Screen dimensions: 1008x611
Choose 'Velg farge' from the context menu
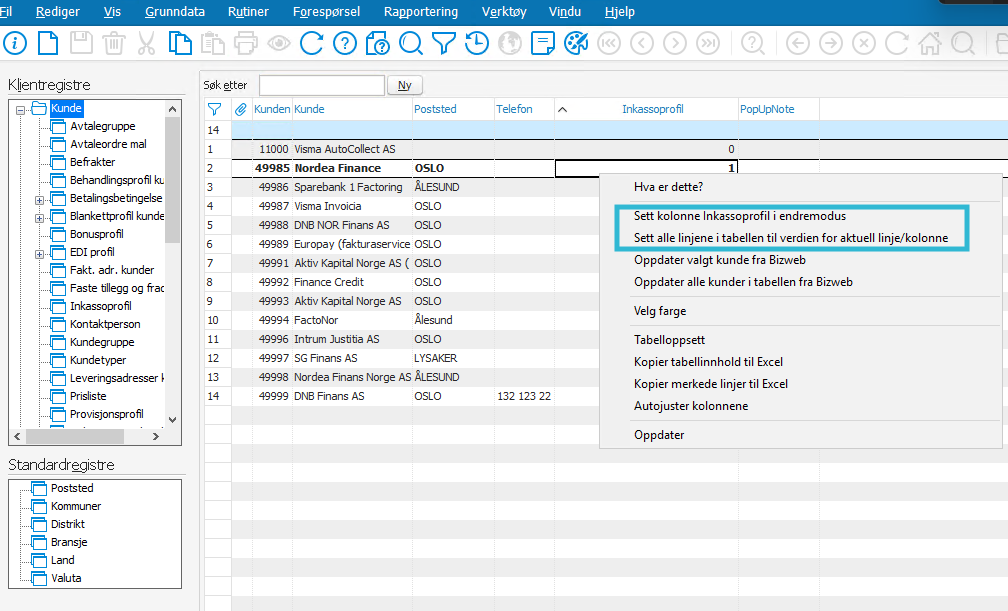click(x=660, y=311)
